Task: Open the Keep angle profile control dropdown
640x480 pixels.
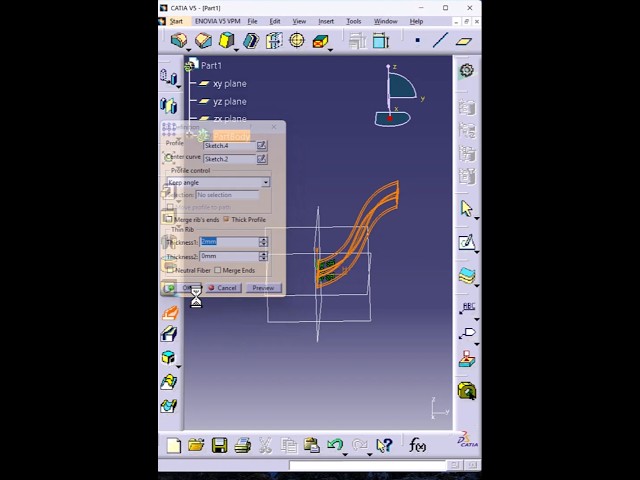Action: click(x=266, y=182)
